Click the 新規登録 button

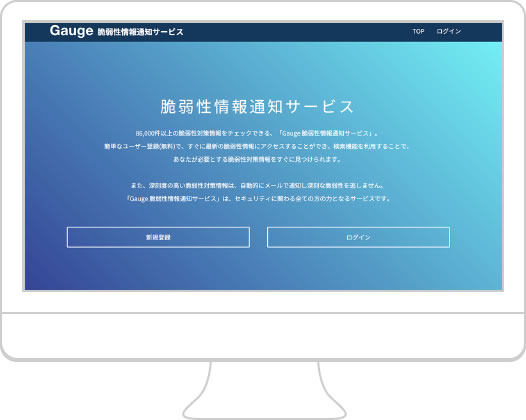coord(158,237)
